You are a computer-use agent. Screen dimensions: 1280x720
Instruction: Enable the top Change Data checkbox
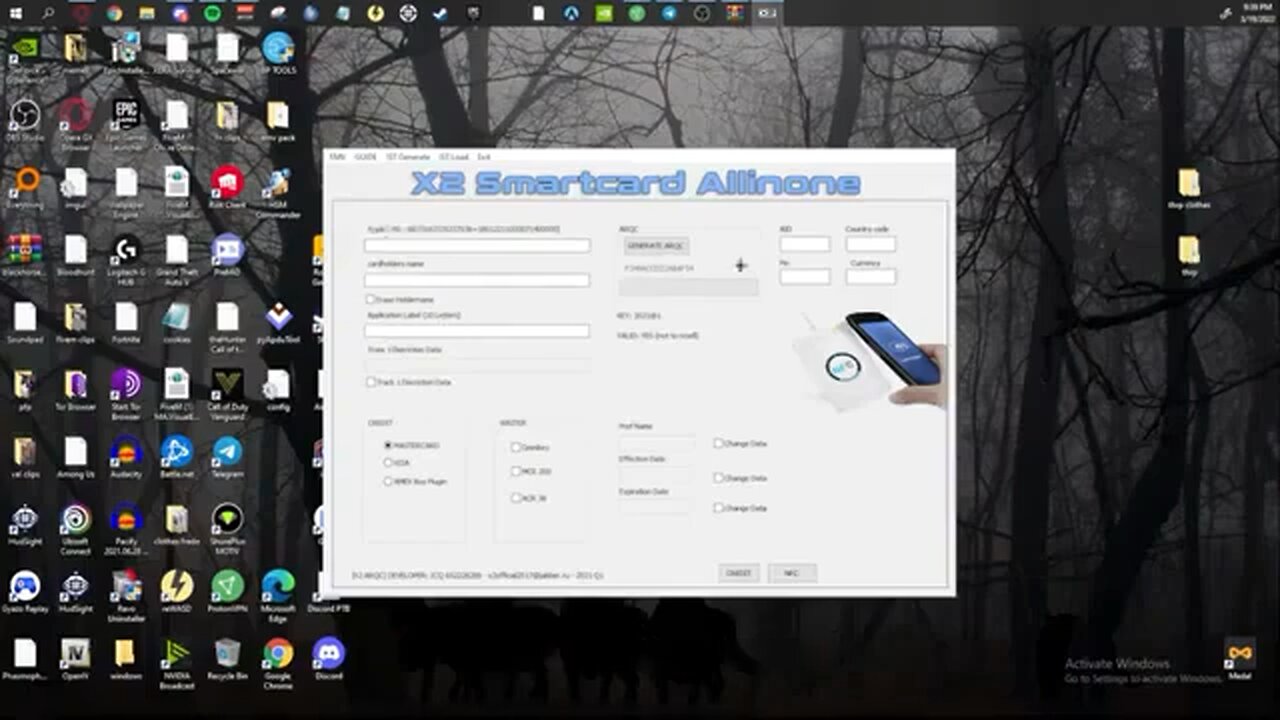tap(718, 443)
